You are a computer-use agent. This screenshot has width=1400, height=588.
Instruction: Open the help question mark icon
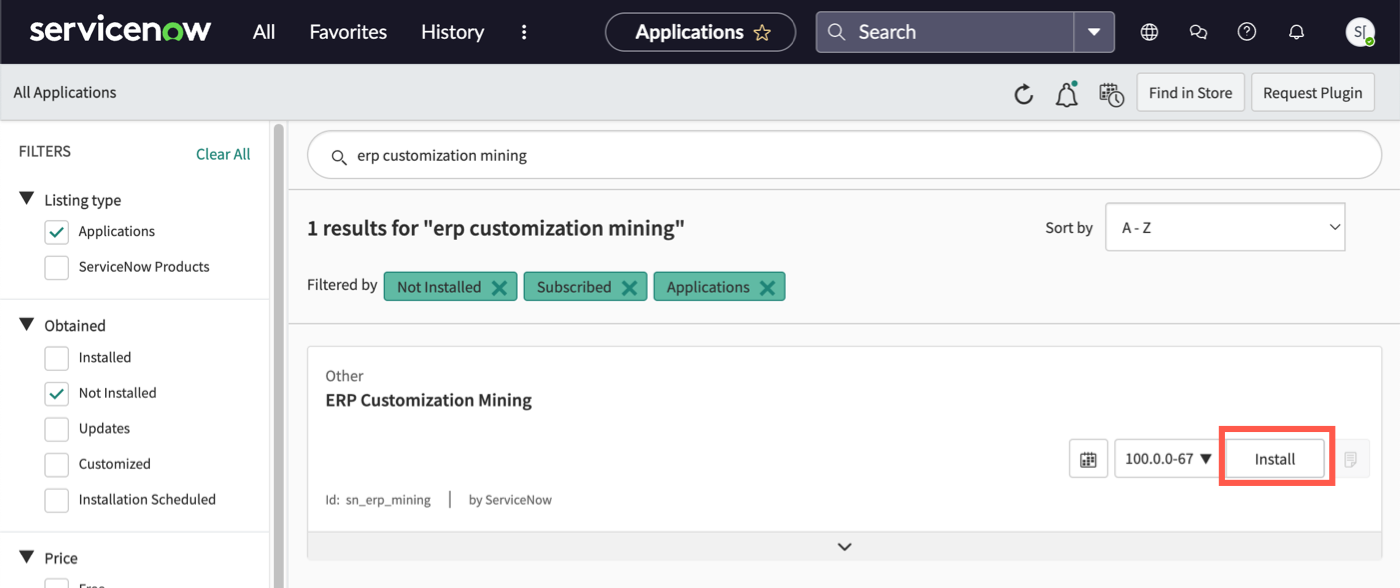tap(1247, 32)
